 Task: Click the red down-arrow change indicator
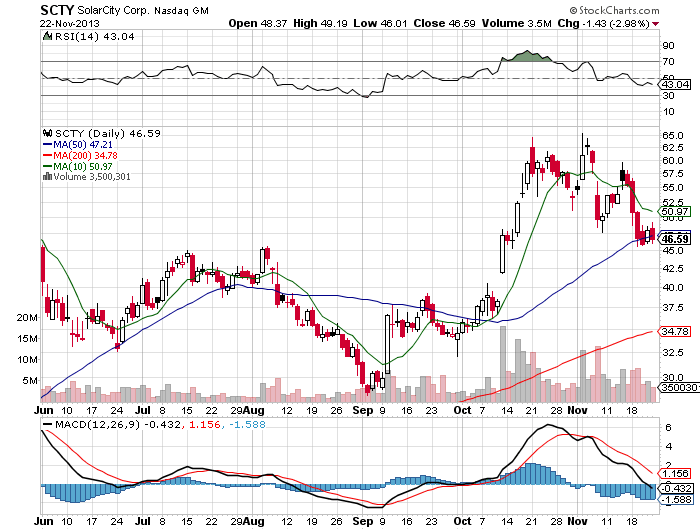pyautogui.click(x=655, y=24)
